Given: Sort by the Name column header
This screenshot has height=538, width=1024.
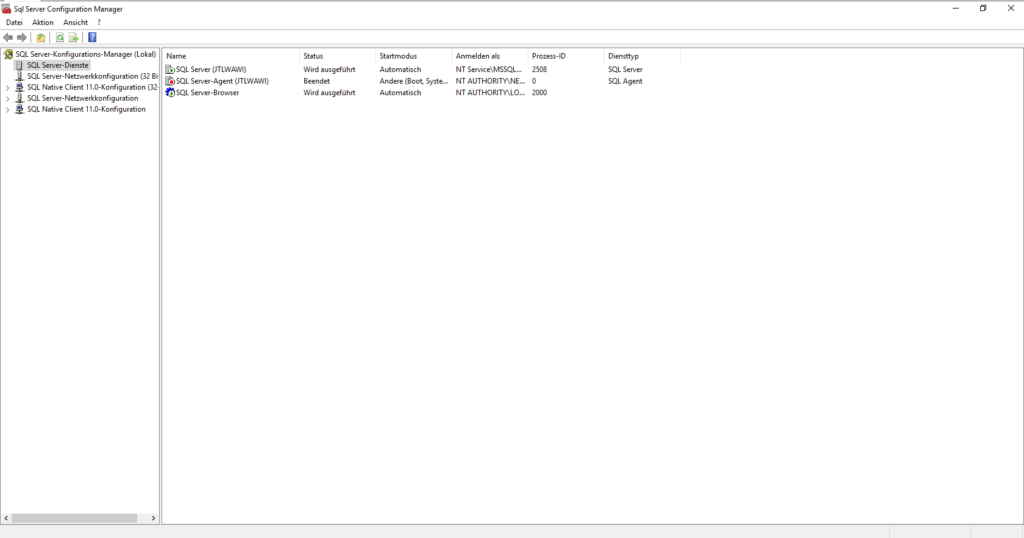Looking at the screenshot, I should tap(231, 56).
